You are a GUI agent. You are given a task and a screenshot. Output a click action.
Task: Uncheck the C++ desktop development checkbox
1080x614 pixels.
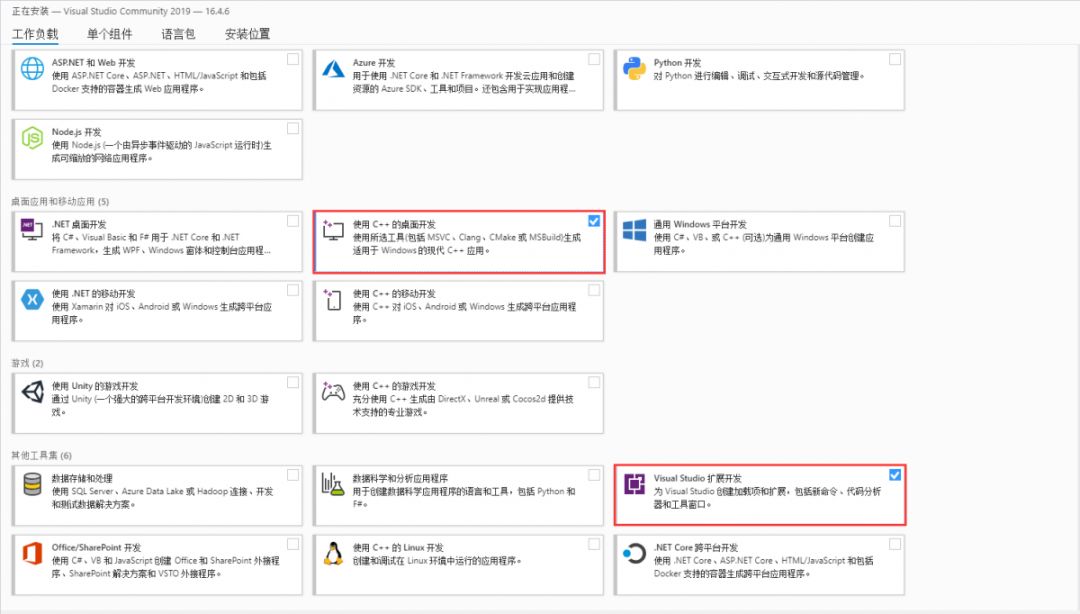(594, 221)
